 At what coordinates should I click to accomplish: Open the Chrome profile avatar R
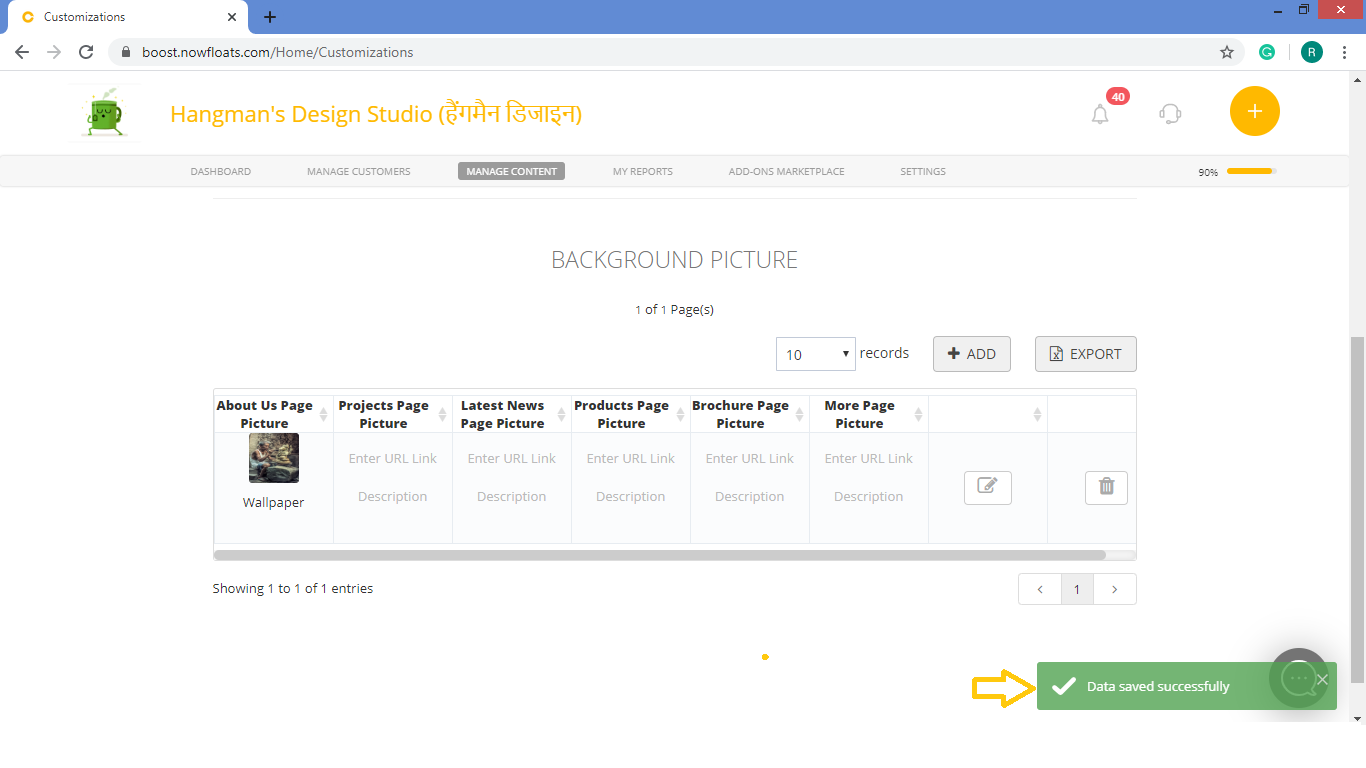1312,52
